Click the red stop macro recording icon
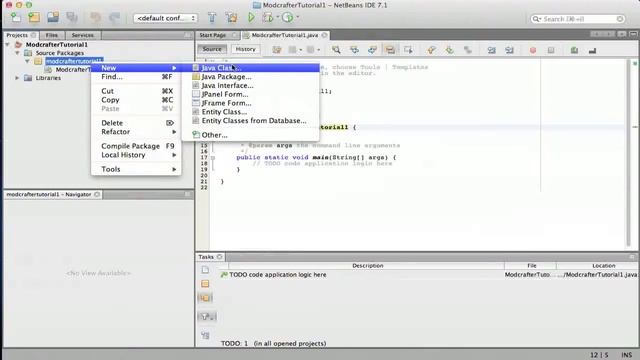This screenshot has width=640, height=360. point(533,50)
